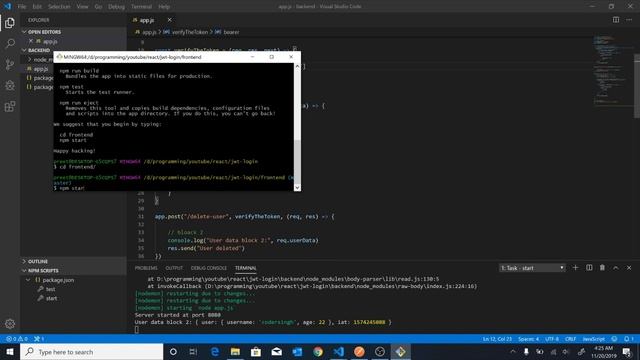Viewport: 640px width, 360px height.
Task: Click the split editor icon
Action: pyautogui.click(x=616, y=20)
